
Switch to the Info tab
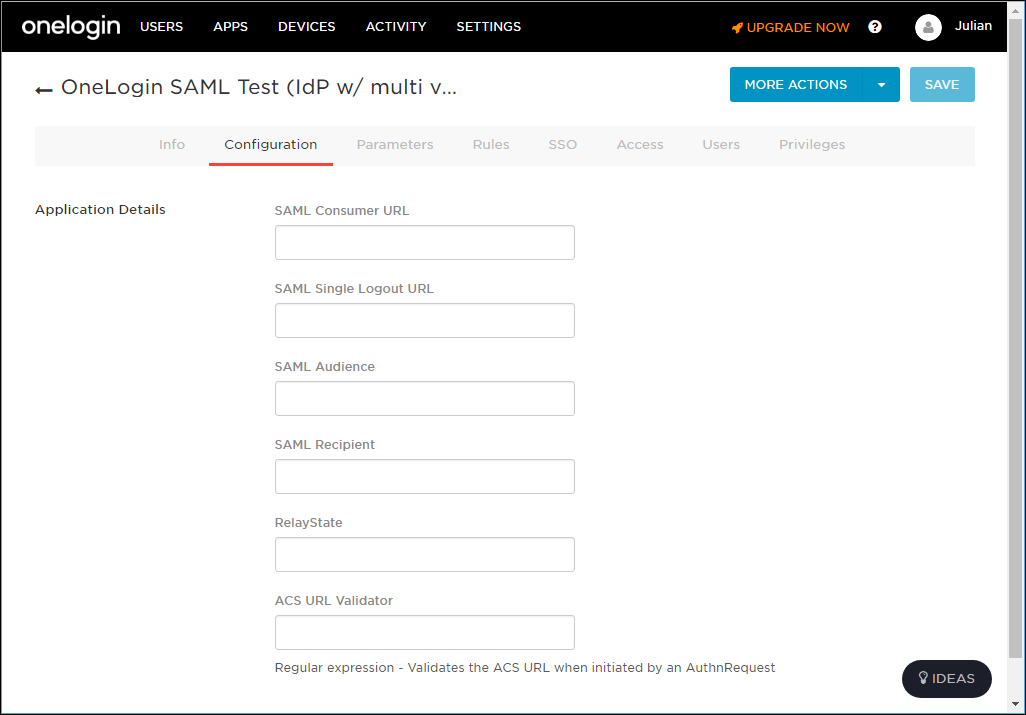(x=172, y=145)
